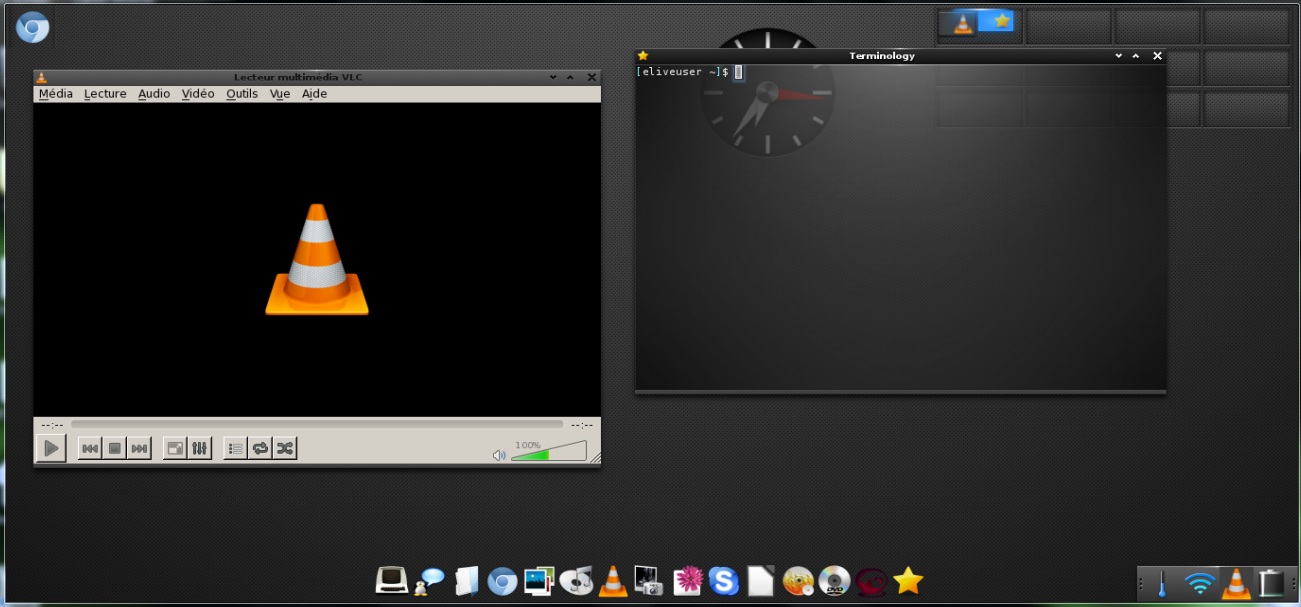This screenshot has width=1301, height=607.
Task: Open the Média menu
Action: [x=56, y=94]
